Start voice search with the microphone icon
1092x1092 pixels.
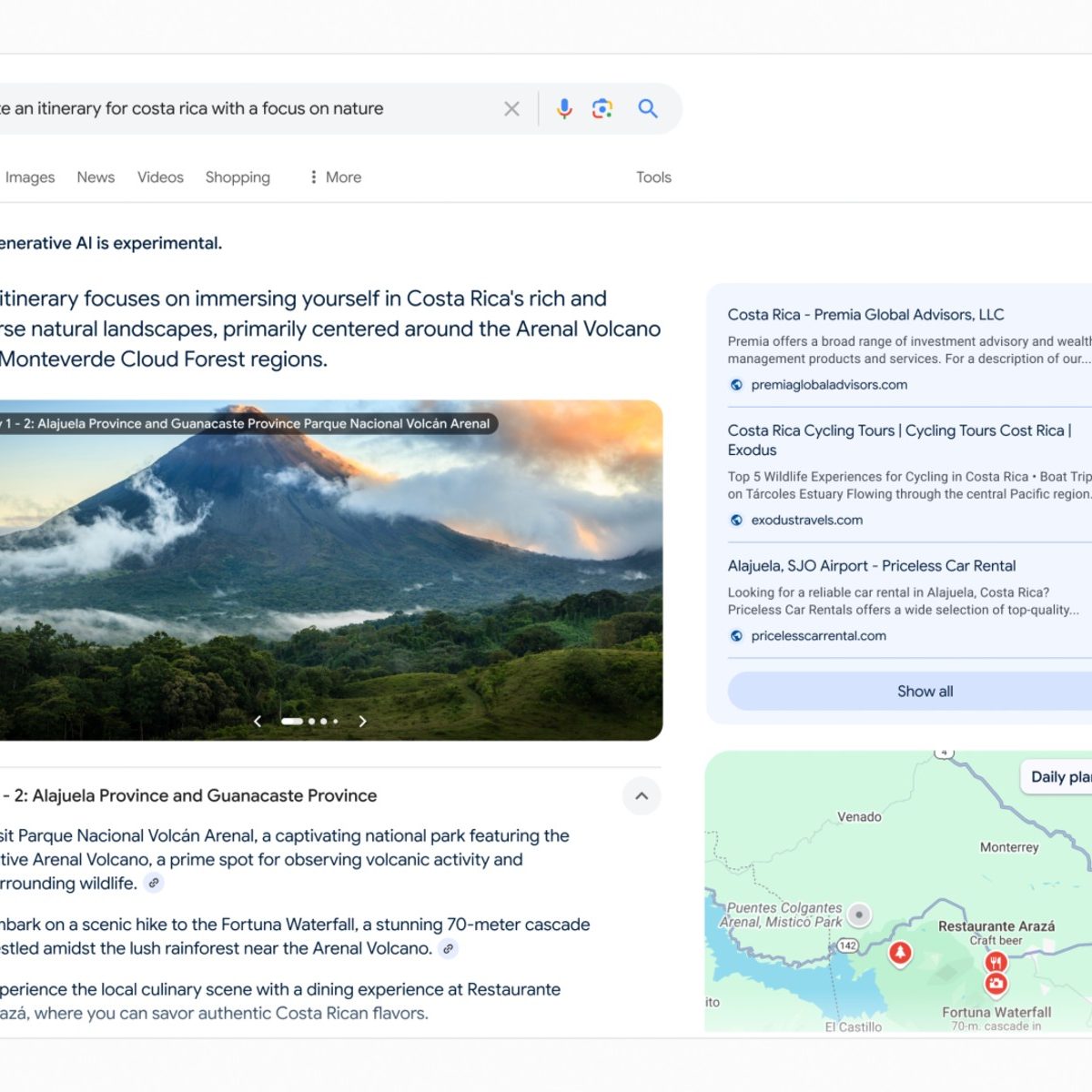[x=564, y=109]
